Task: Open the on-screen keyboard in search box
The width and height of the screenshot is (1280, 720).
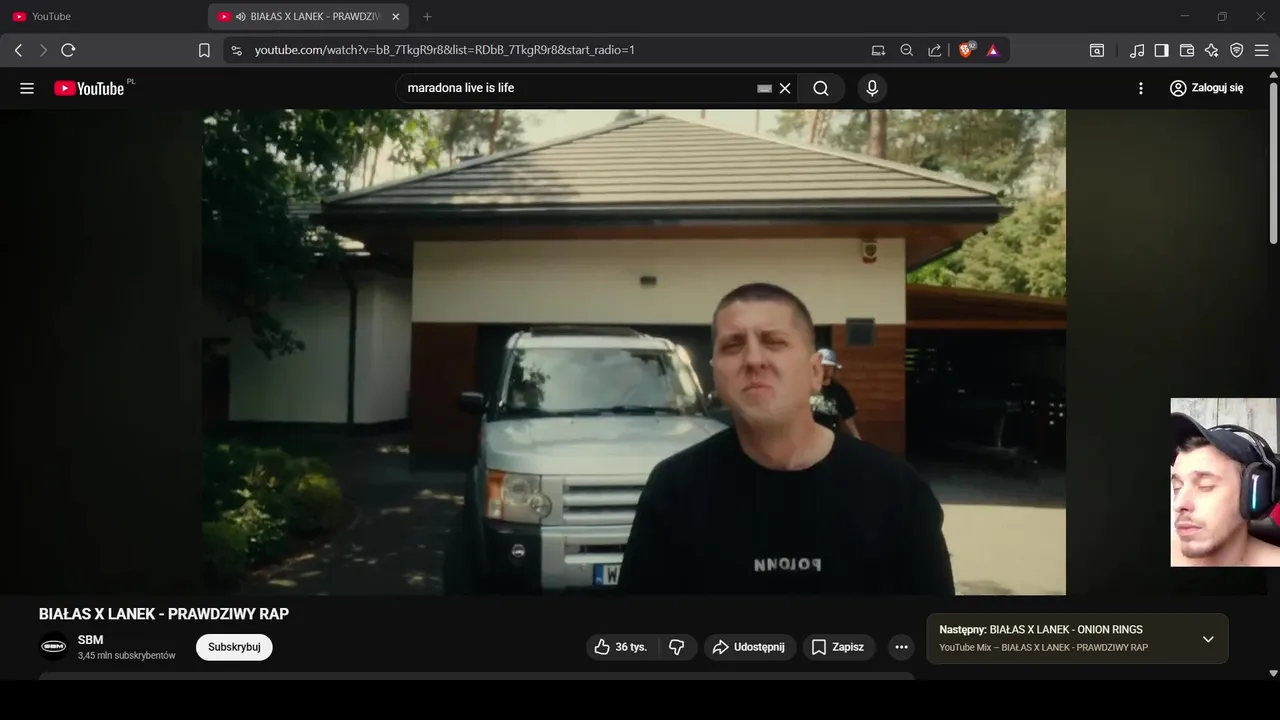Action: 765,88
